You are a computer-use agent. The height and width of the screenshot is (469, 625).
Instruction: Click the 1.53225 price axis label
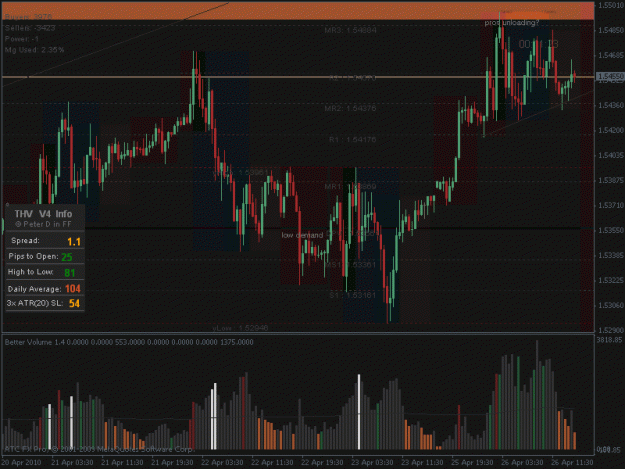click(x=611, y=281)
